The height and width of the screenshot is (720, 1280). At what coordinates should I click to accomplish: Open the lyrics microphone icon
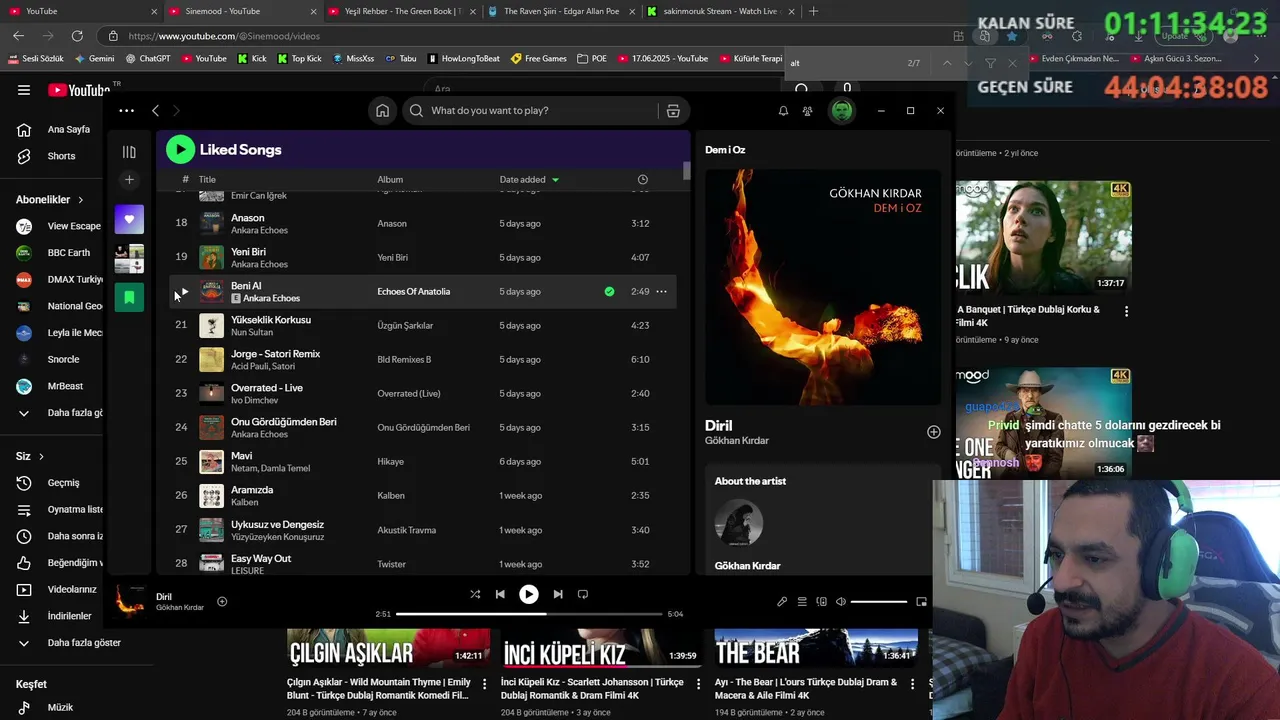(x=782, y=602)
